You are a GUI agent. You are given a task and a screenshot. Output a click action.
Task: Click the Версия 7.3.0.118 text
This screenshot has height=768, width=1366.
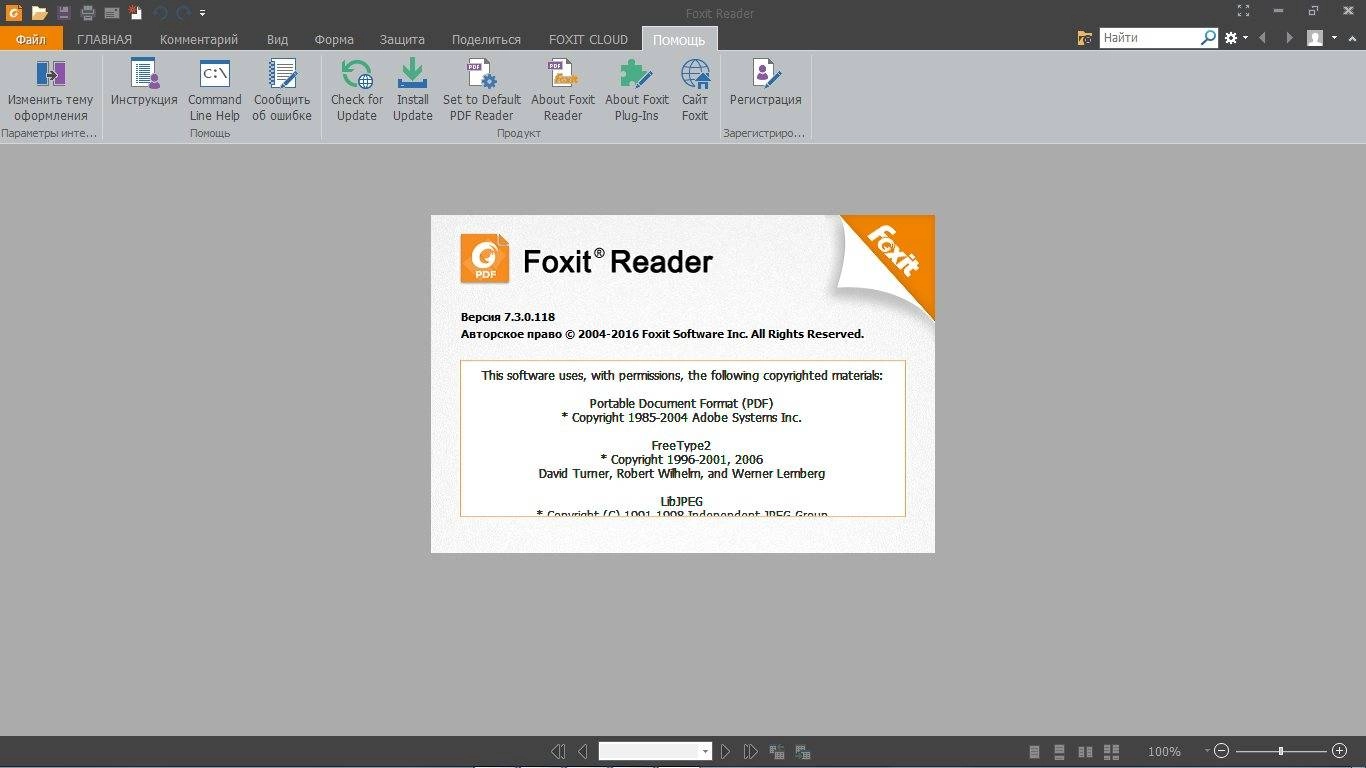click(508, 317)
